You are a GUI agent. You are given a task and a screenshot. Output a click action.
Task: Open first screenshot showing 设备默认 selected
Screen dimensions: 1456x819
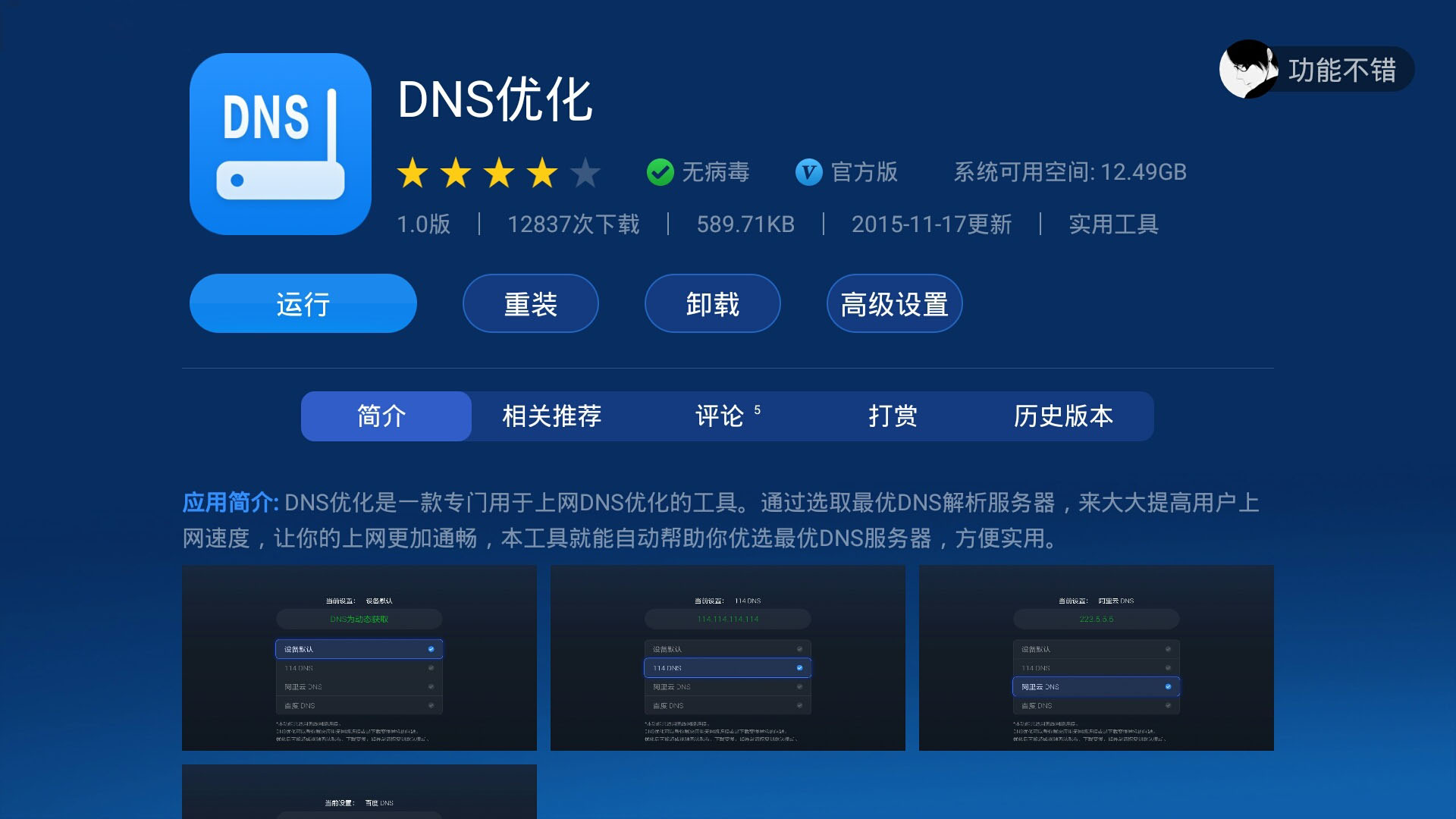pos(359,657)
